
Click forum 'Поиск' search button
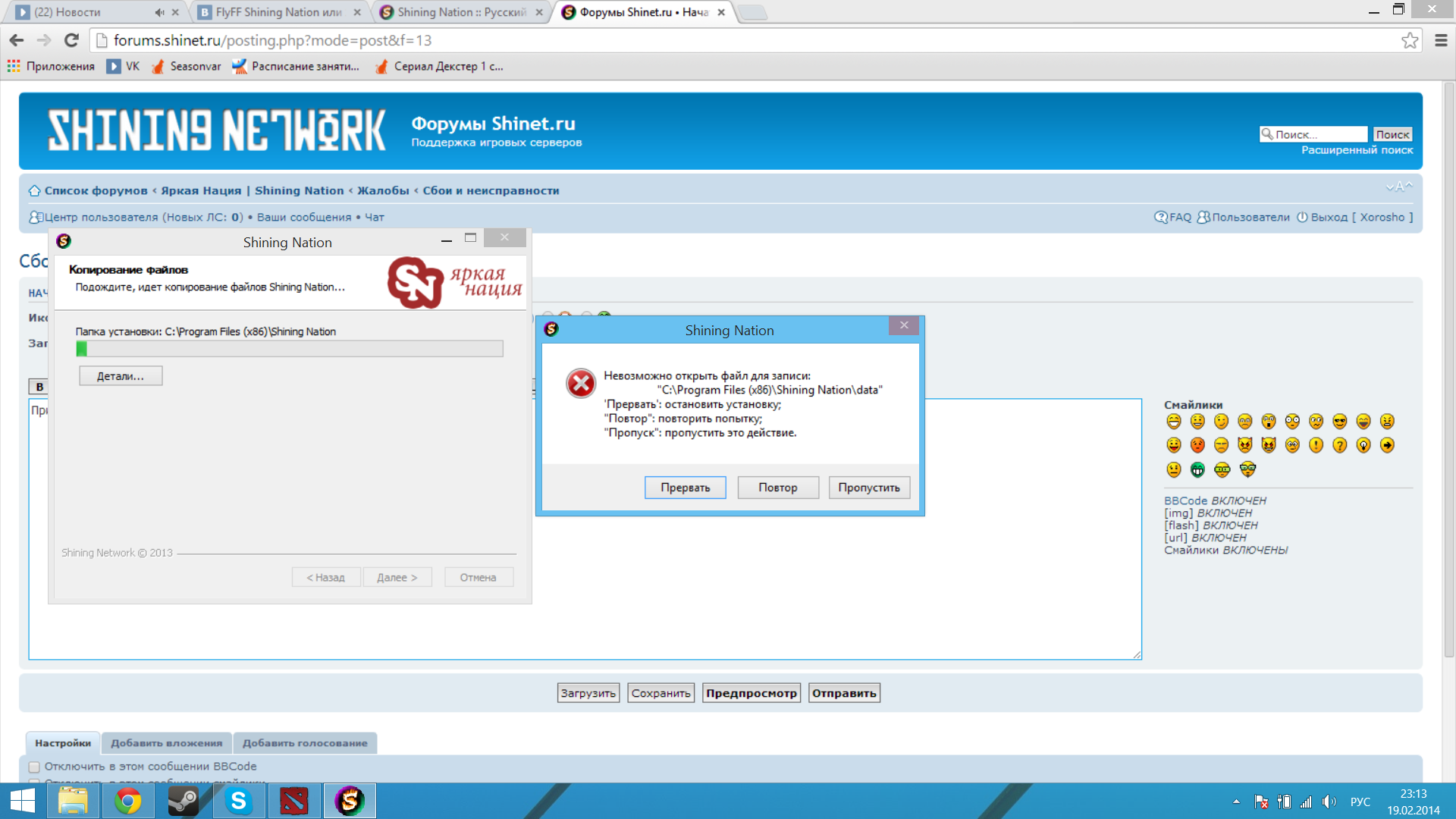(1392, 134)
